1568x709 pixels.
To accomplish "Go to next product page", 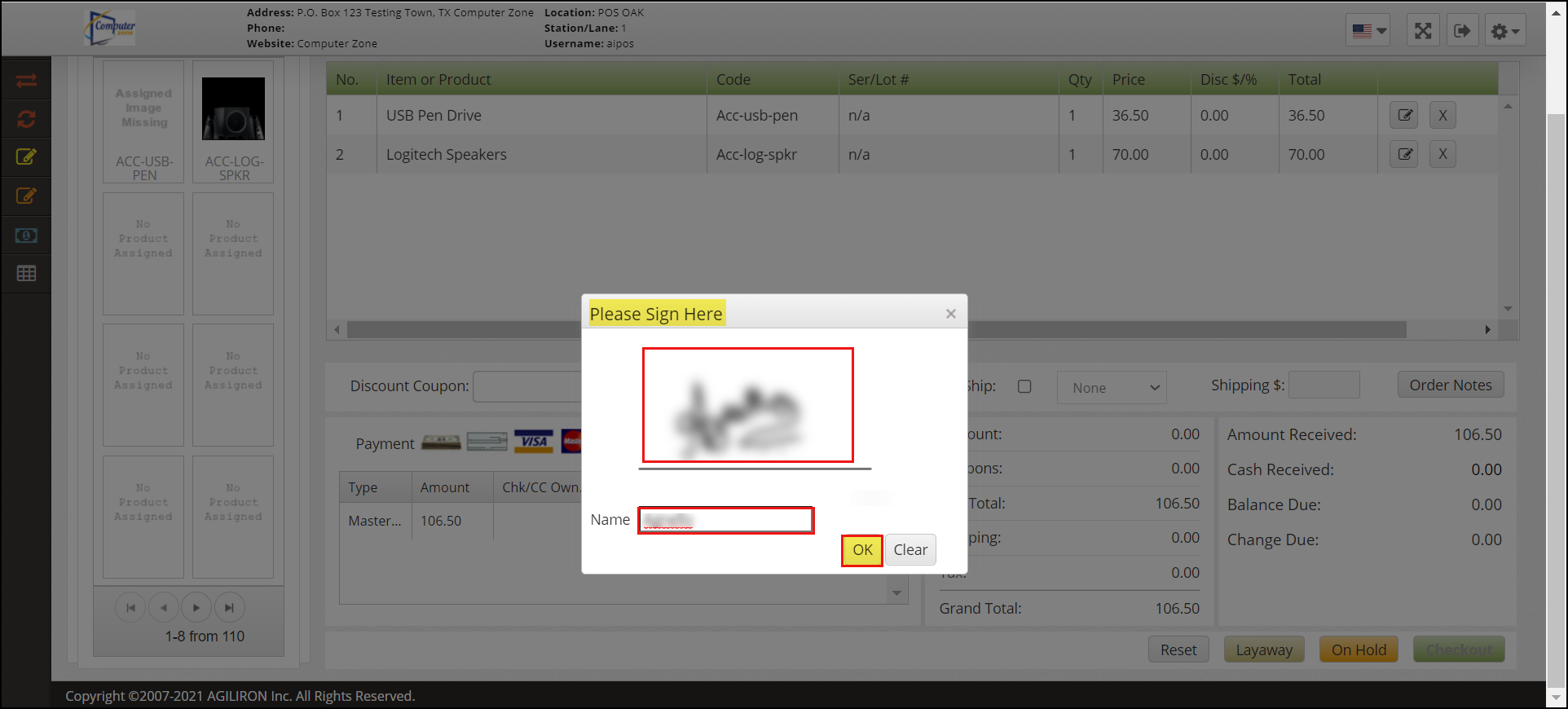I will coord(196,607).
